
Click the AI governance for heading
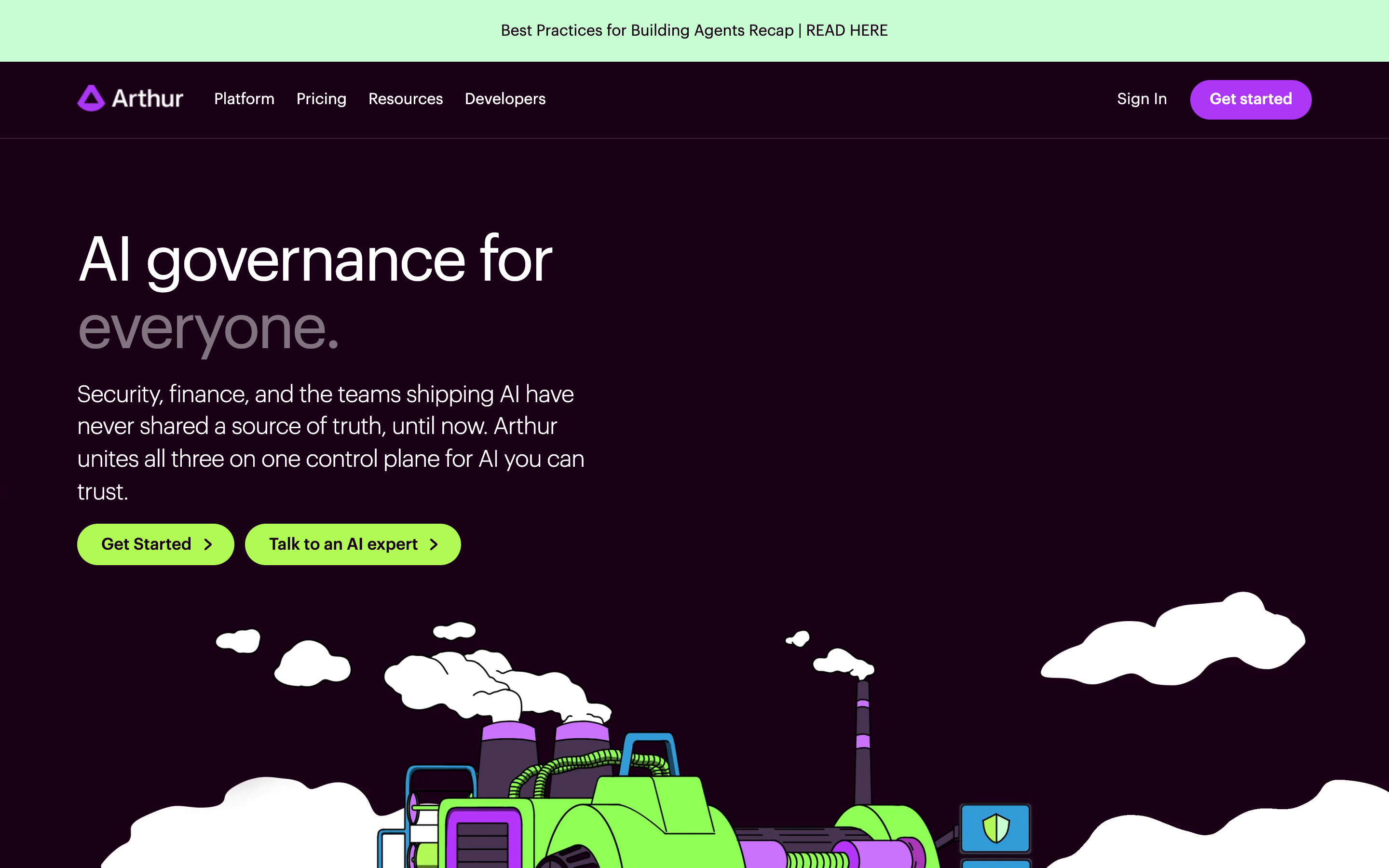[315, 259]
